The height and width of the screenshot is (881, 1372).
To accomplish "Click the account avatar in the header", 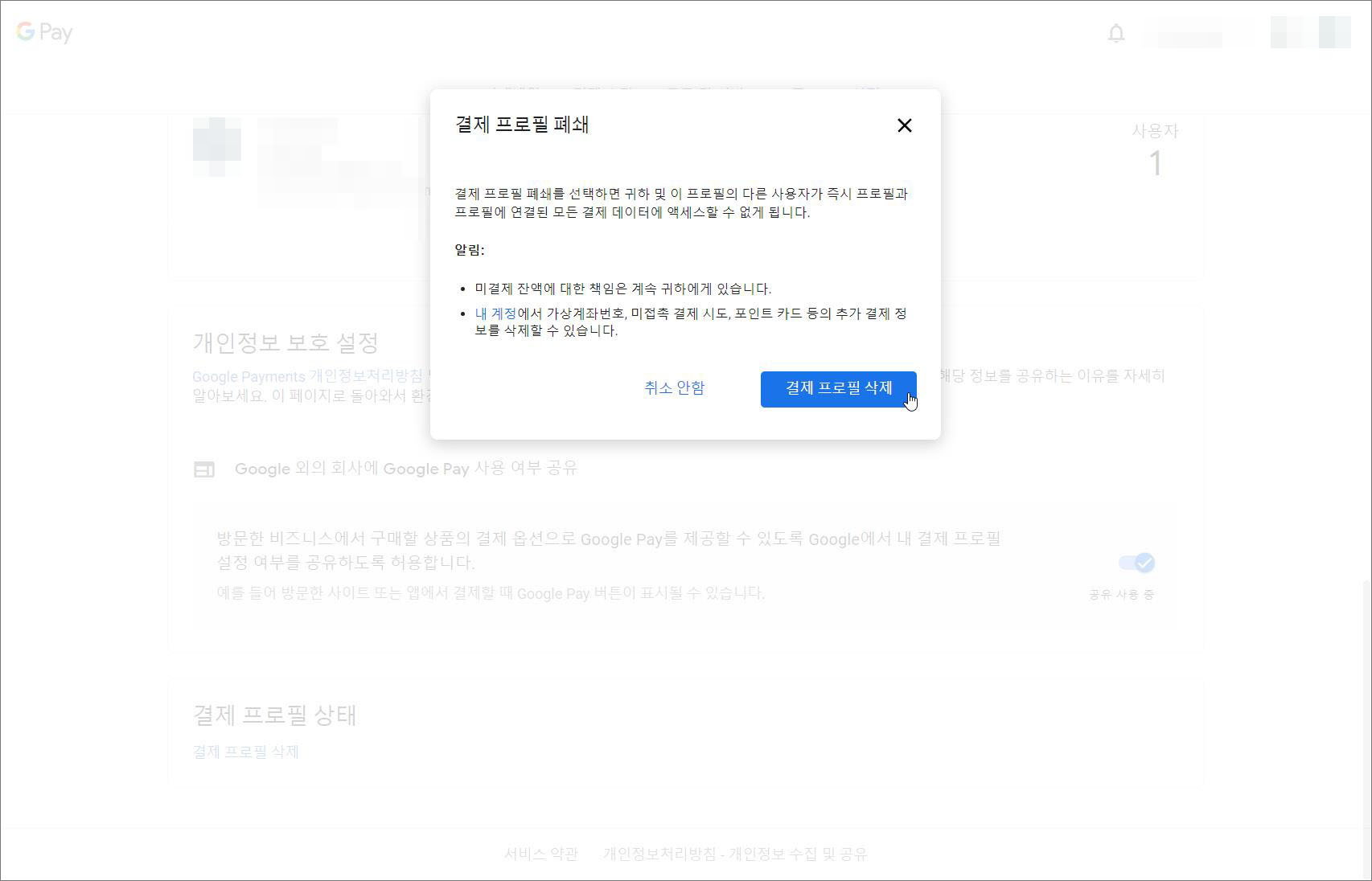I will coord(1310,33).
